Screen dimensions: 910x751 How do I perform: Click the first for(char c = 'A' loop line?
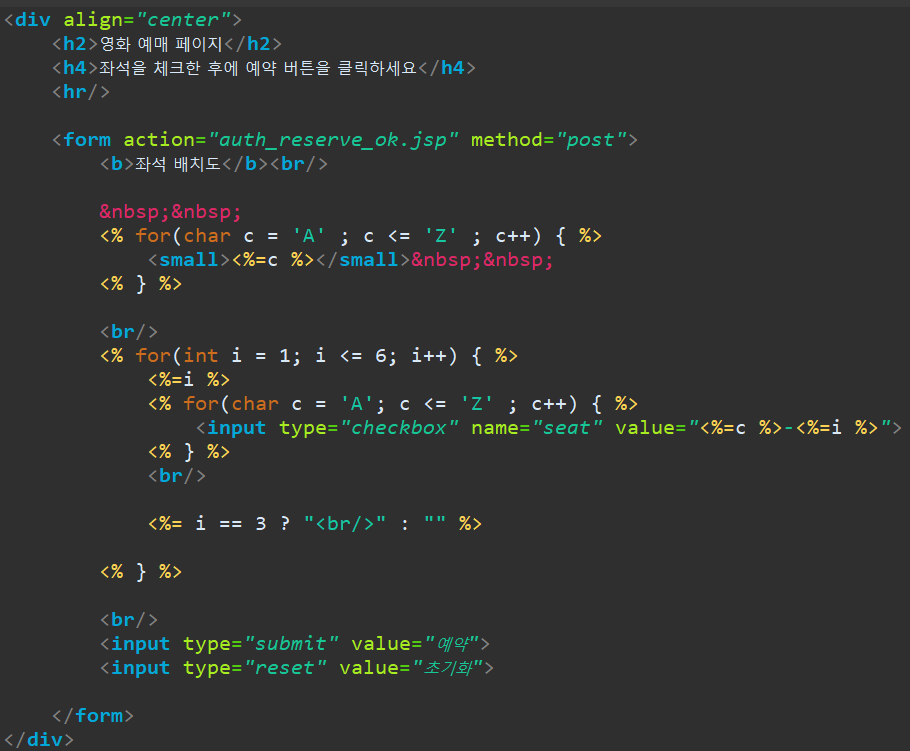pos(351,236)
